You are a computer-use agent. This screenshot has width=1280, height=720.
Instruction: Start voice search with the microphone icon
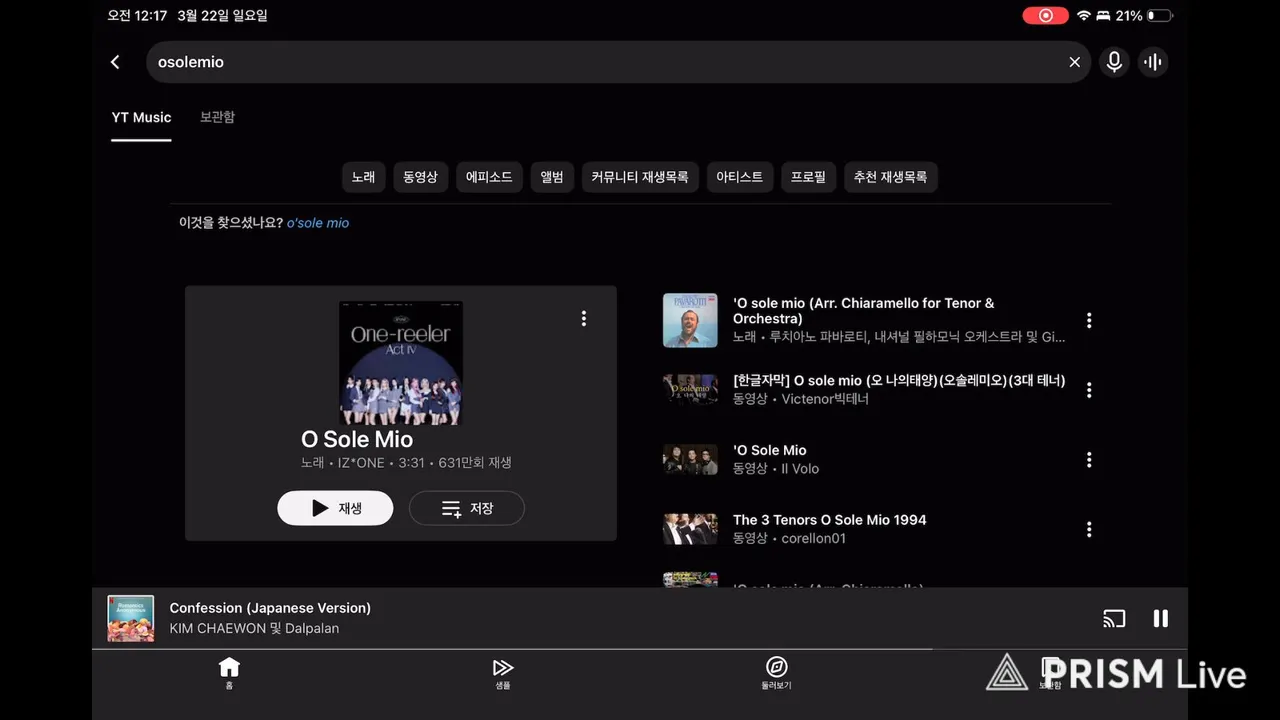tap(1114, 62)
